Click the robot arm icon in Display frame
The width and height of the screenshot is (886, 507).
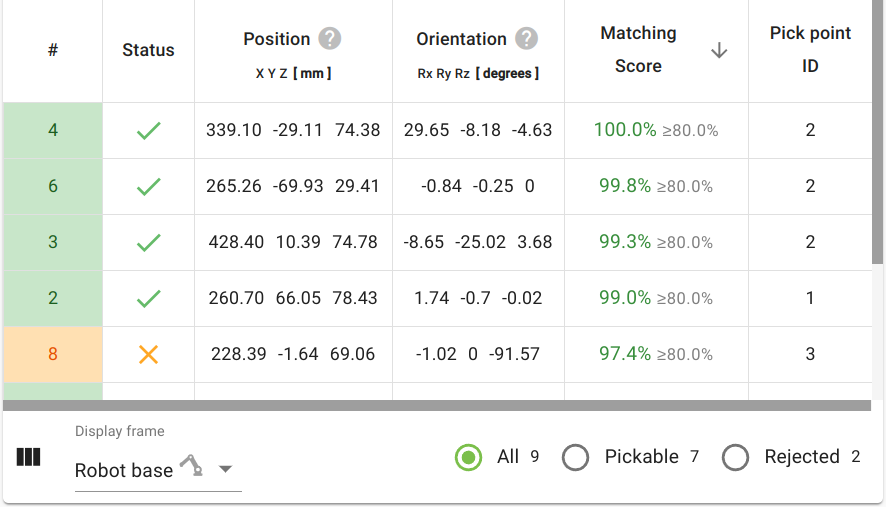point(191,467)
